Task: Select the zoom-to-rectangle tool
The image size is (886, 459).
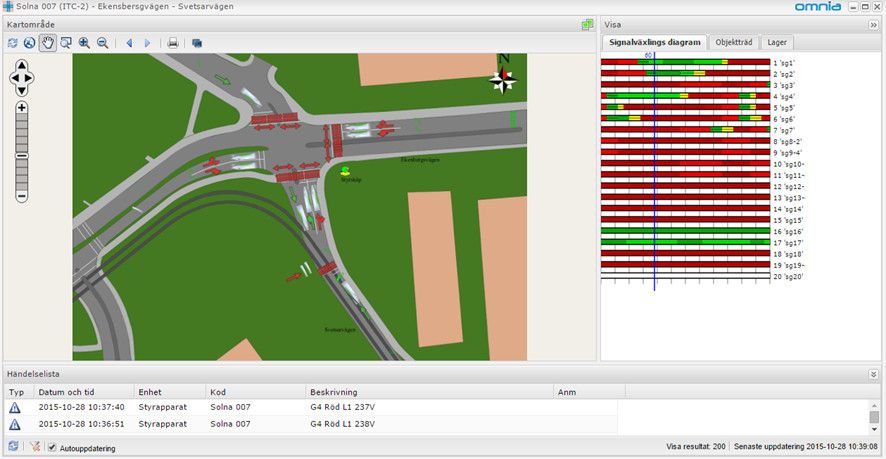Action: pyautogui.click(x=66, y=43)
